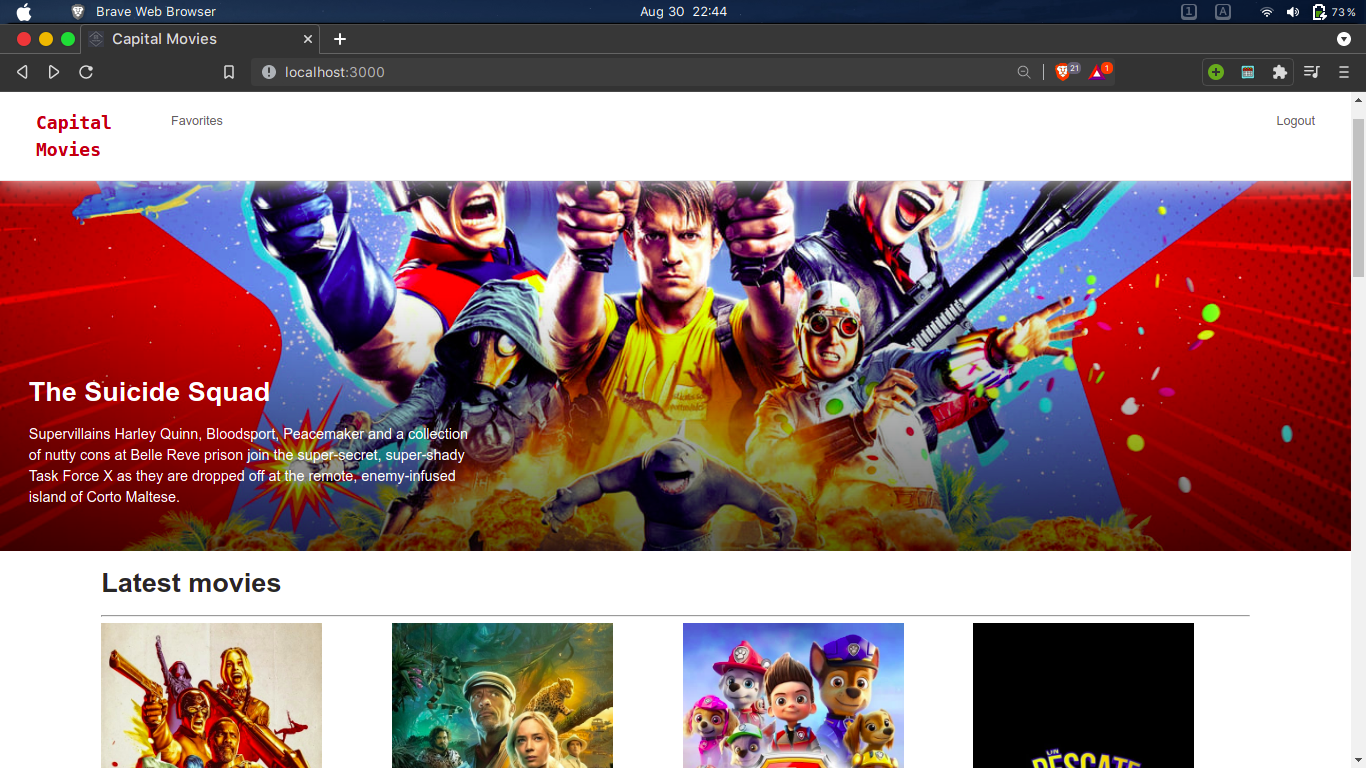
Task: Go back using the back arrow
Action: point(22,72)
